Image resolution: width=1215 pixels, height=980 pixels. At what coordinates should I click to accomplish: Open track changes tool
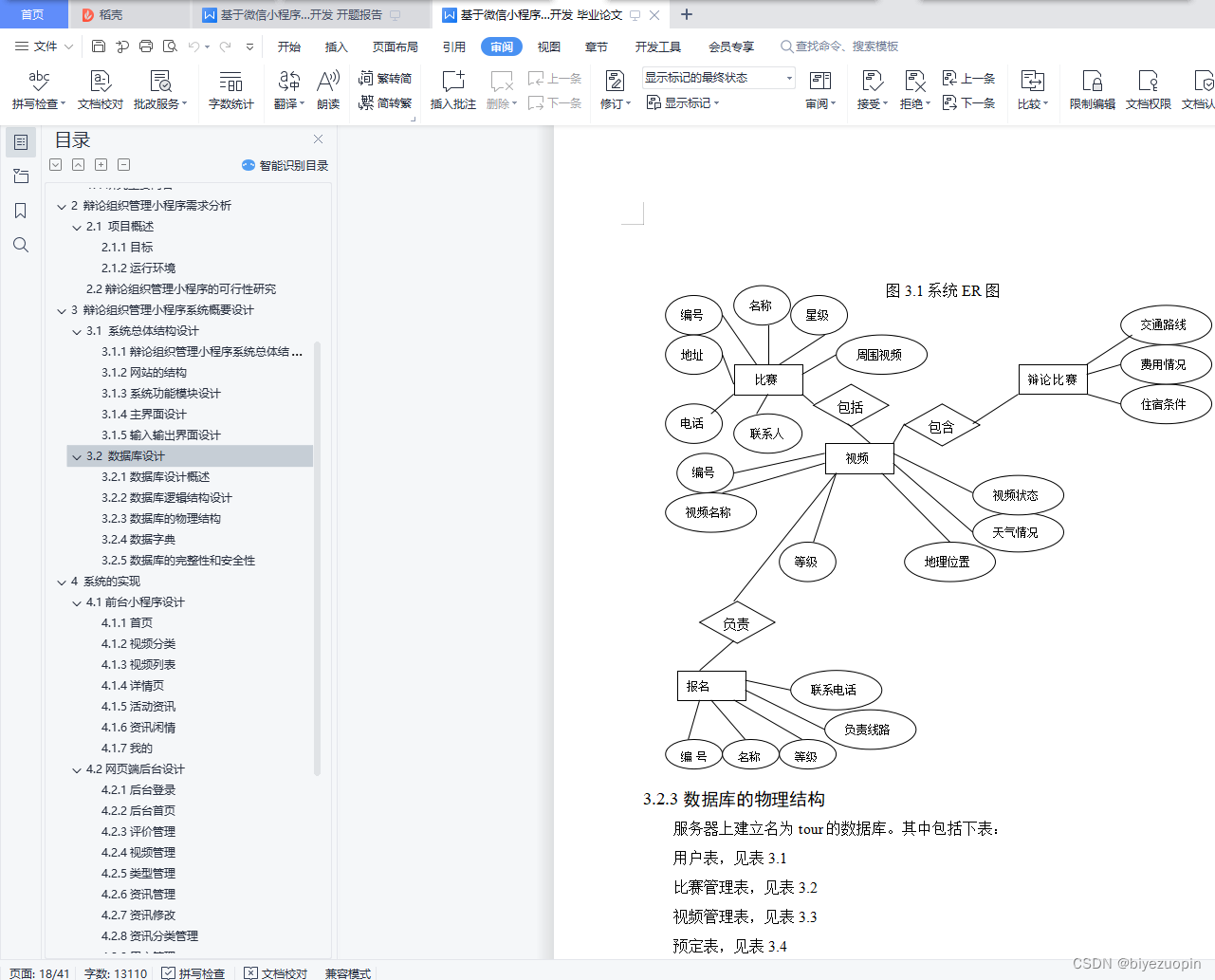[x=615, y=90]
